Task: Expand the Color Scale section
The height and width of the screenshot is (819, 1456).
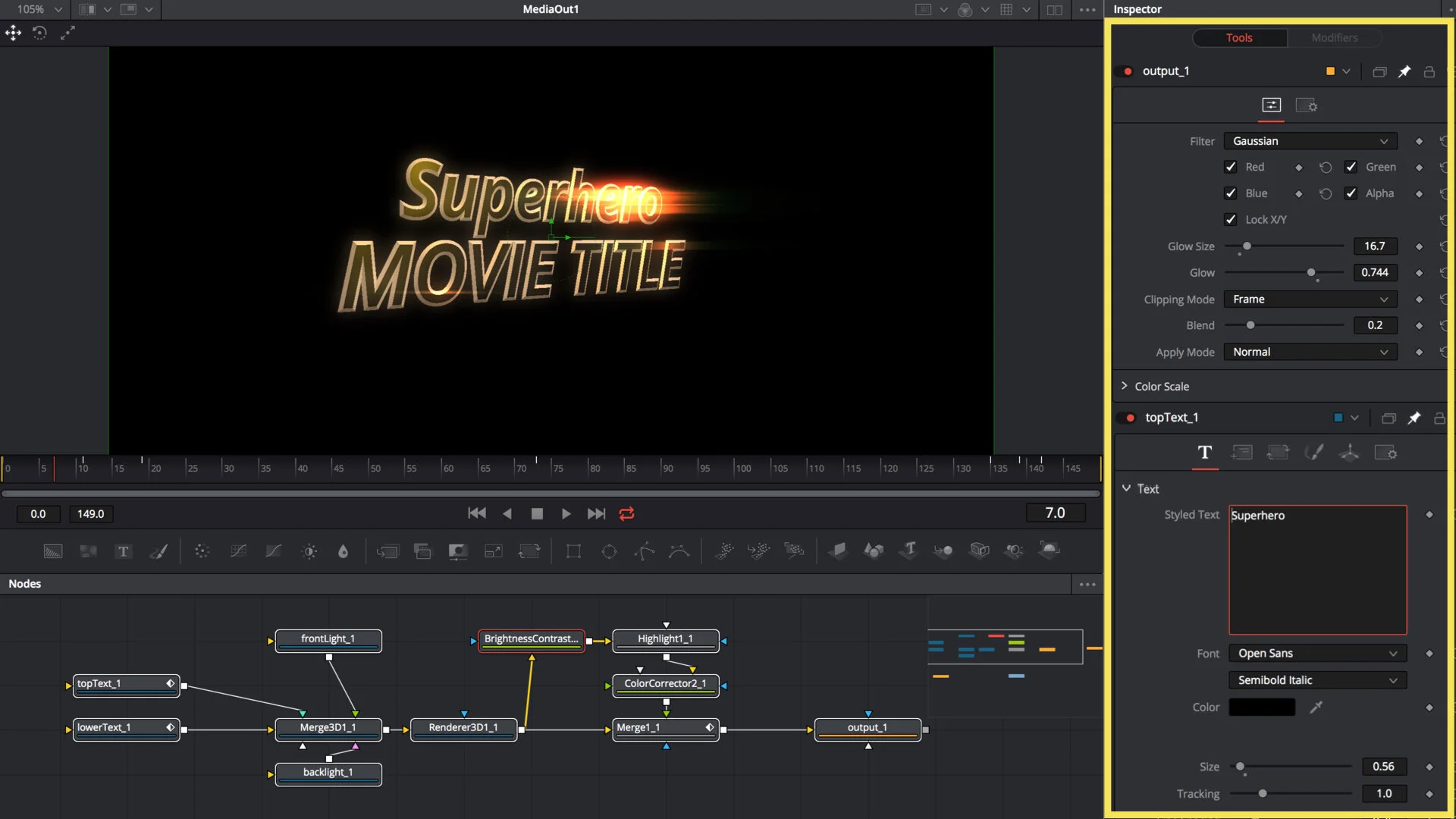Action: [x=1161, y=386]
